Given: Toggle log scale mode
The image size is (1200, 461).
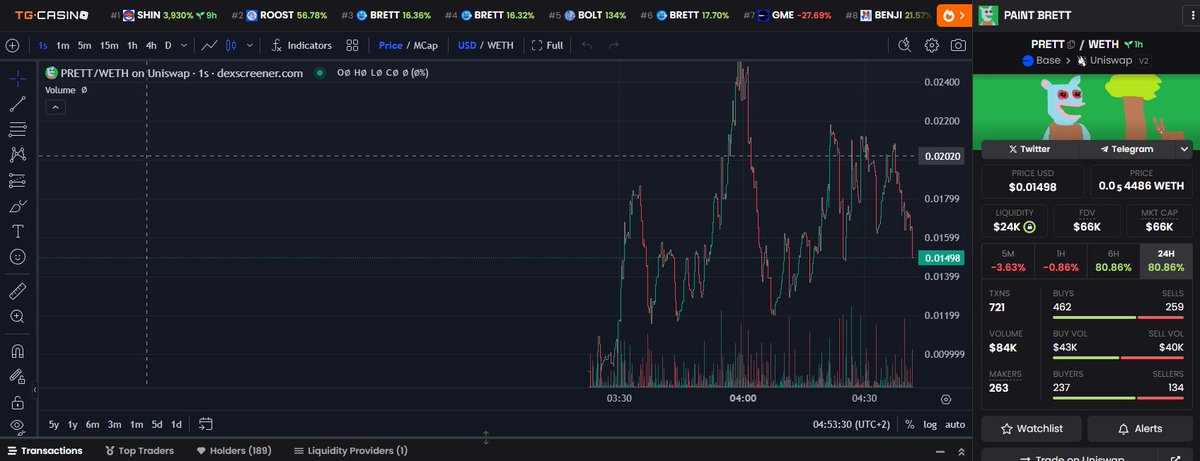Looking at the screenshot, I should [x=930, y=424].
